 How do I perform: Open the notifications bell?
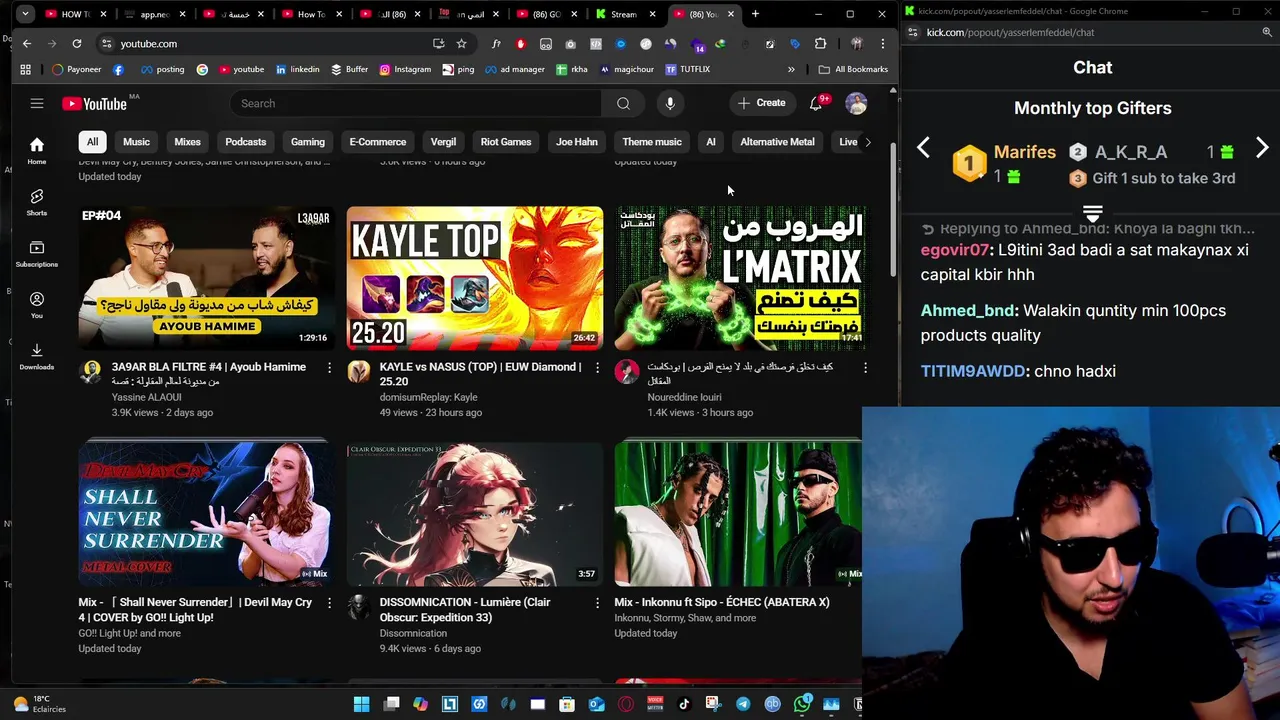click(816, 103)
